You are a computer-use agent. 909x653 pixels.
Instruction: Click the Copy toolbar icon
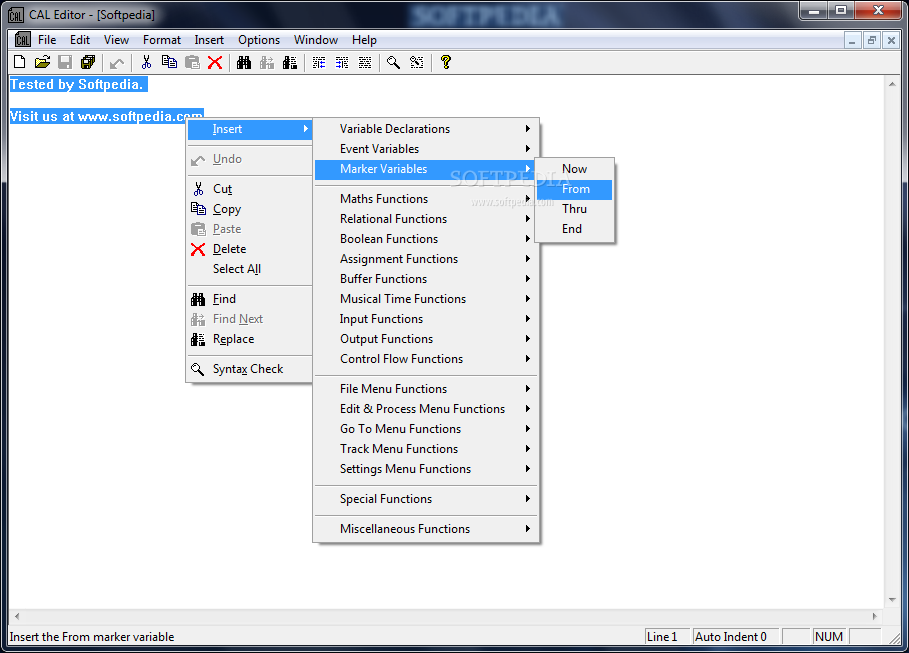(169, 62)
